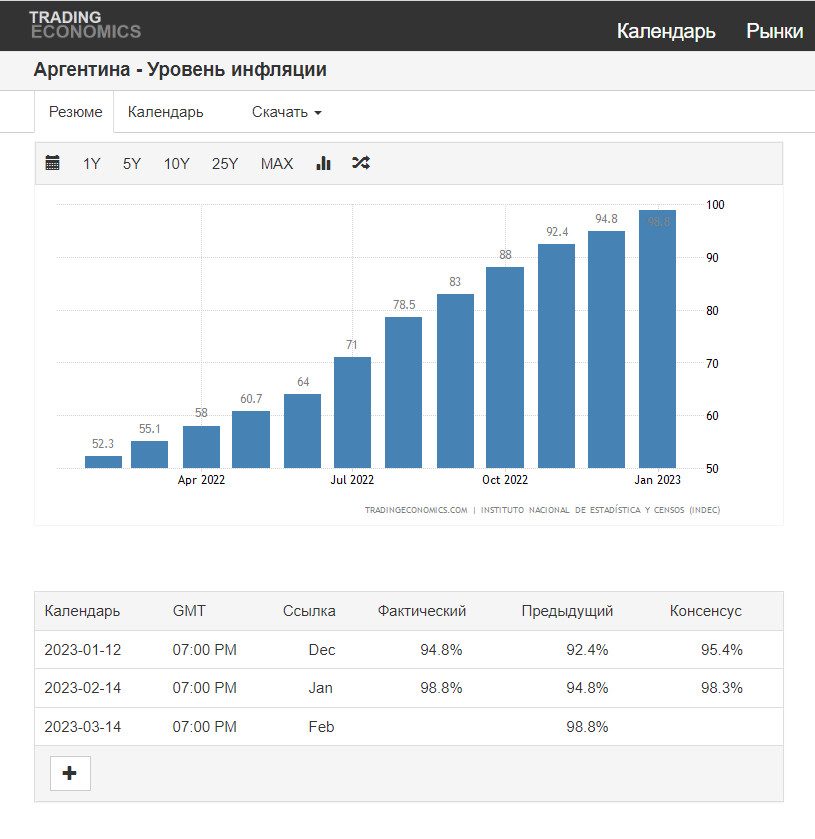Open the Trading Economics logo homepage

[x=85, y=25]
